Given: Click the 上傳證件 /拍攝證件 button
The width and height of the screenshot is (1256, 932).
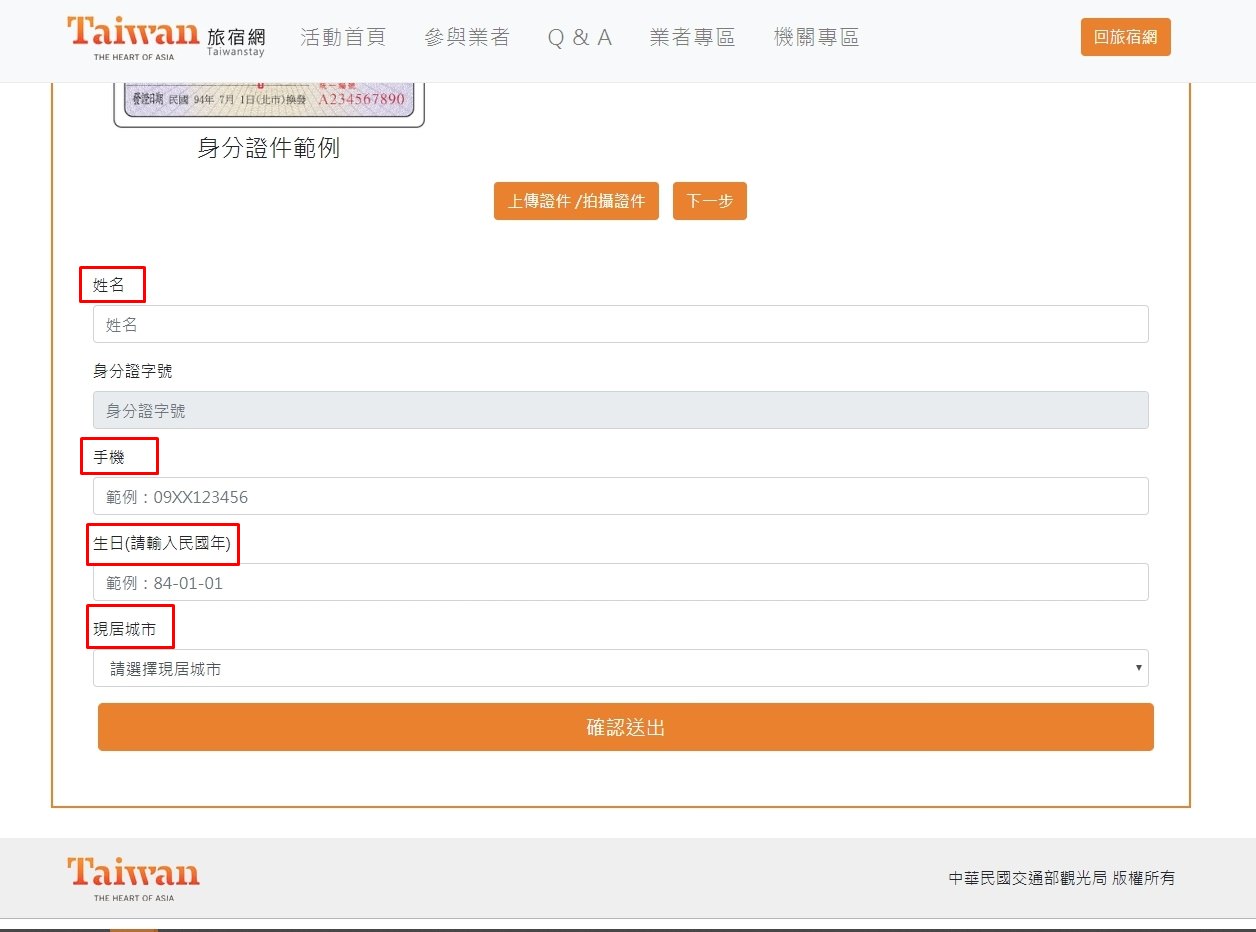Looking at the screenshot, I should (576, 201).
